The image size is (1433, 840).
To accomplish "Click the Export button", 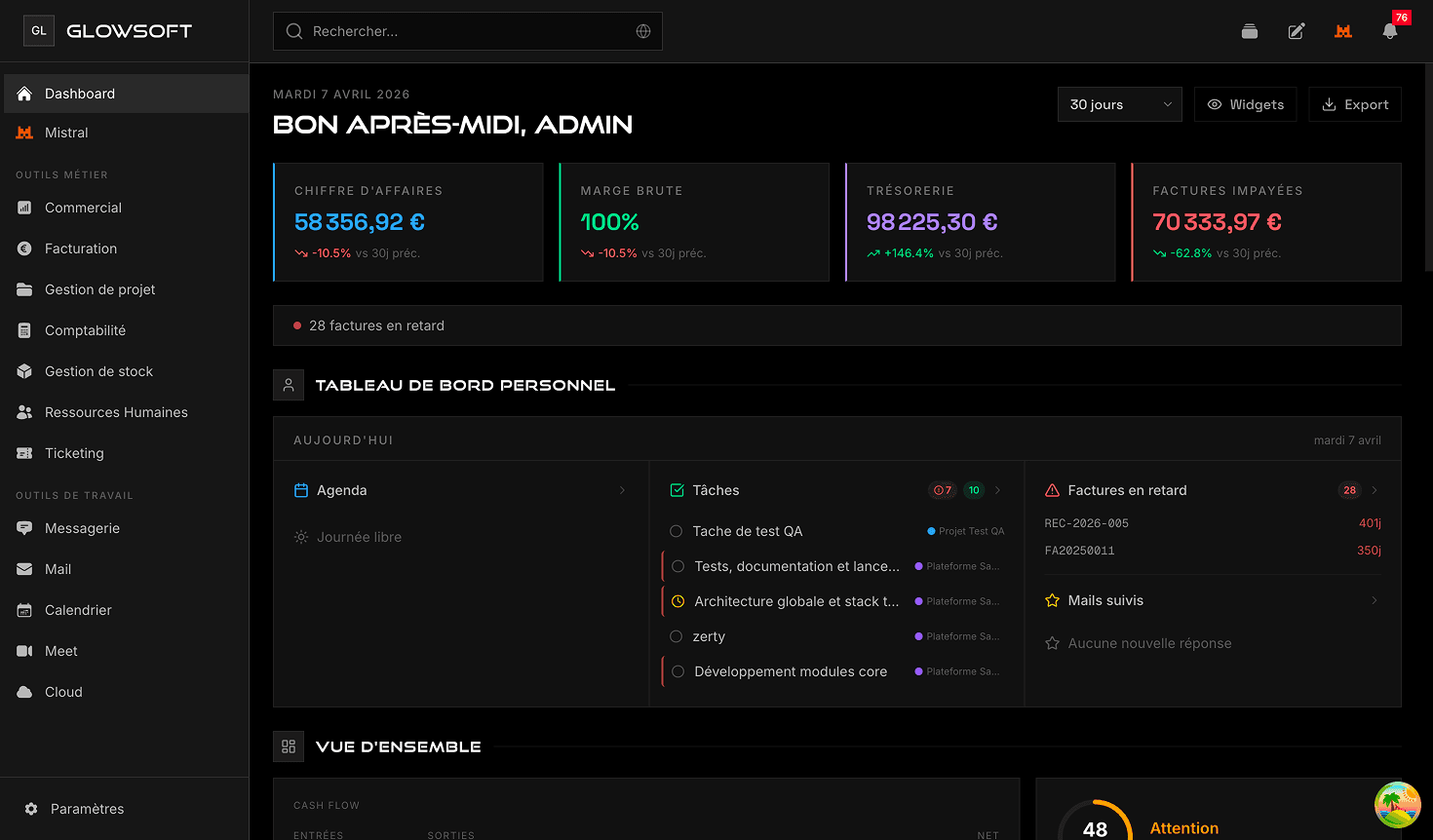I will coord(1355,104).
